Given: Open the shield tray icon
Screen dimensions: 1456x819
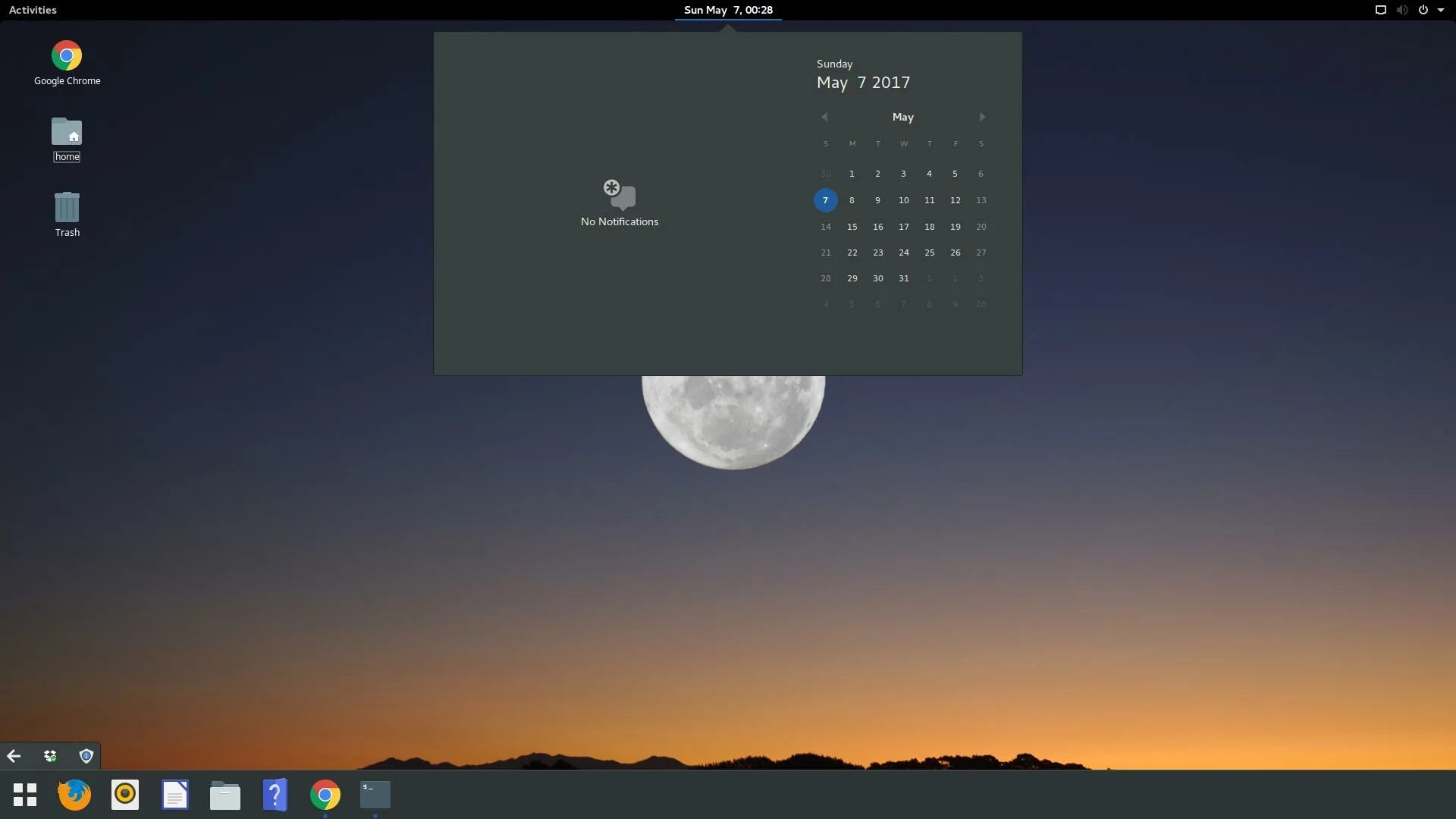Looking at the screenshot, I should pos(86,756).
